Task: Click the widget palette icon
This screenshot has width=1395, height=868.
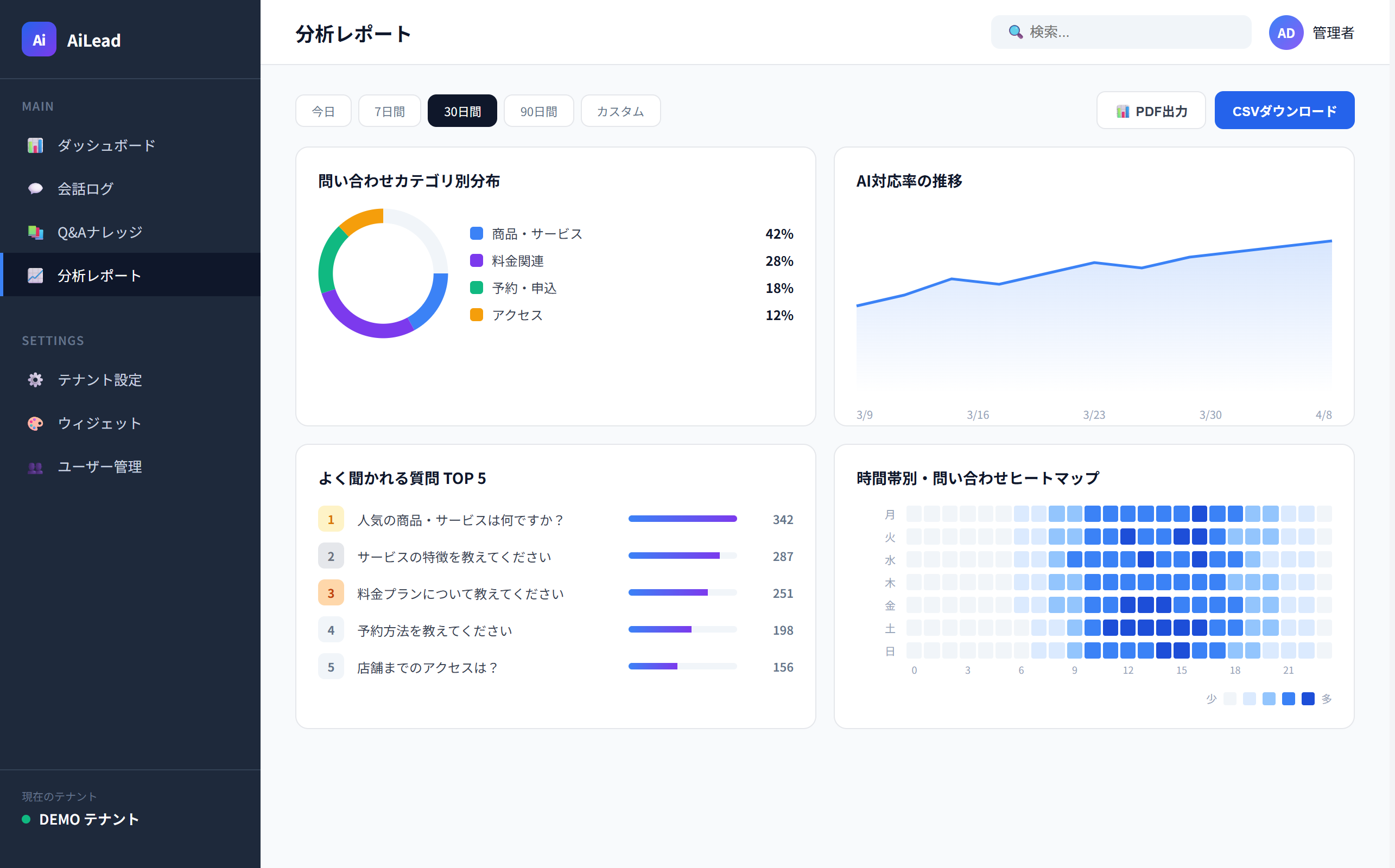Action: (x=35, y=423)
